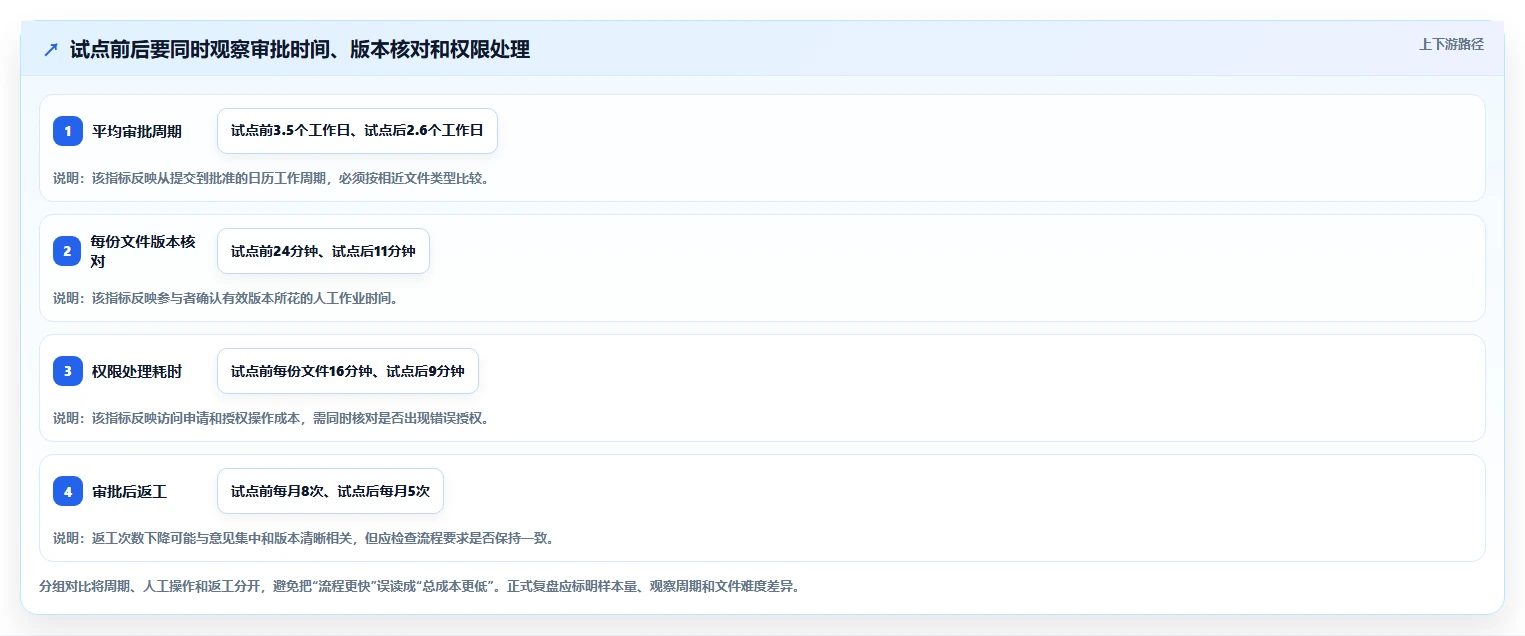Click the metric label 审批后返工
1525x636 pixels.
point(129,491)
